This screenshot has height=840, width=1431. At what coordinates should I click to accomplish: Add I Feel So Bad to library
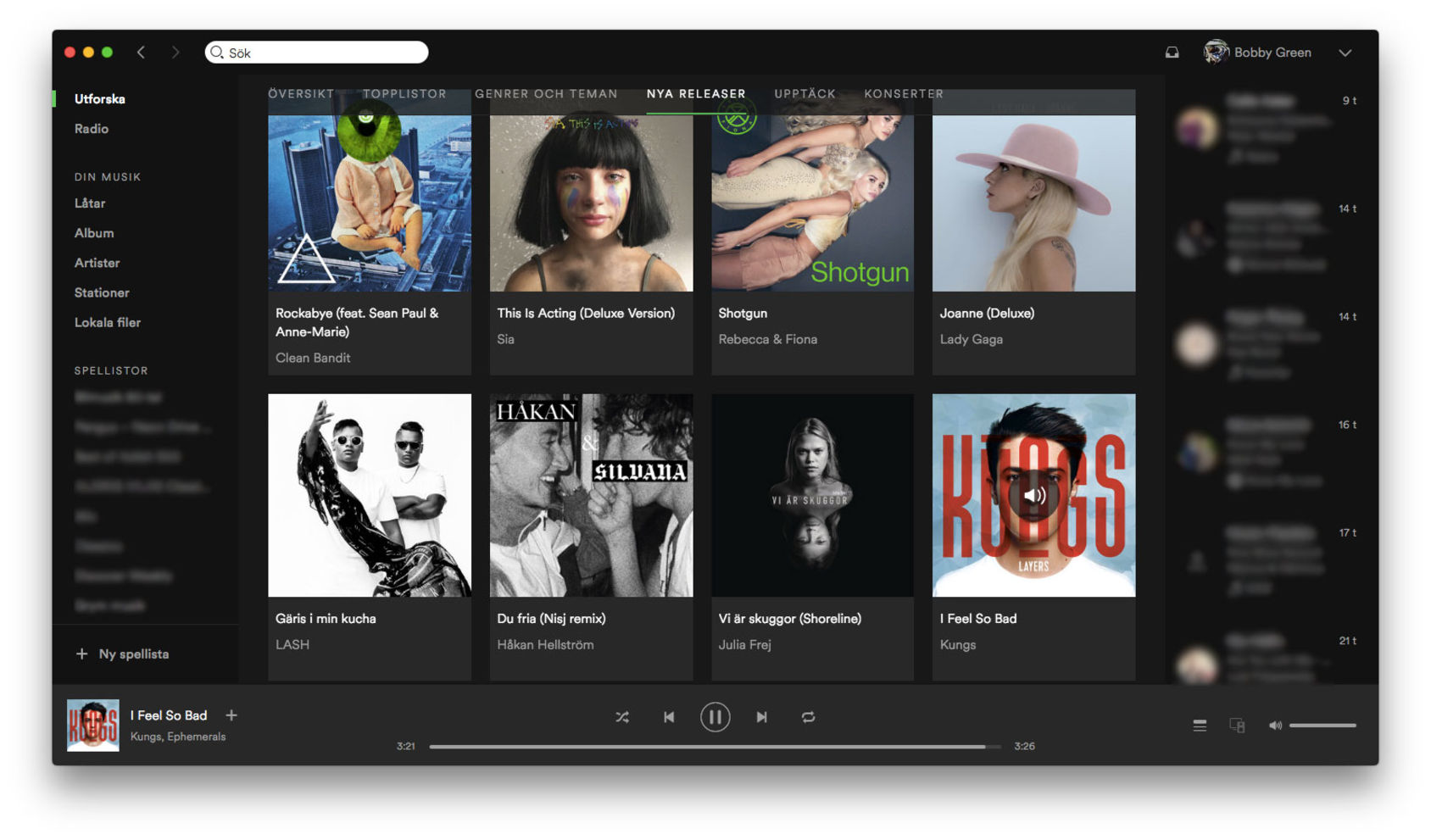point(231,715)
